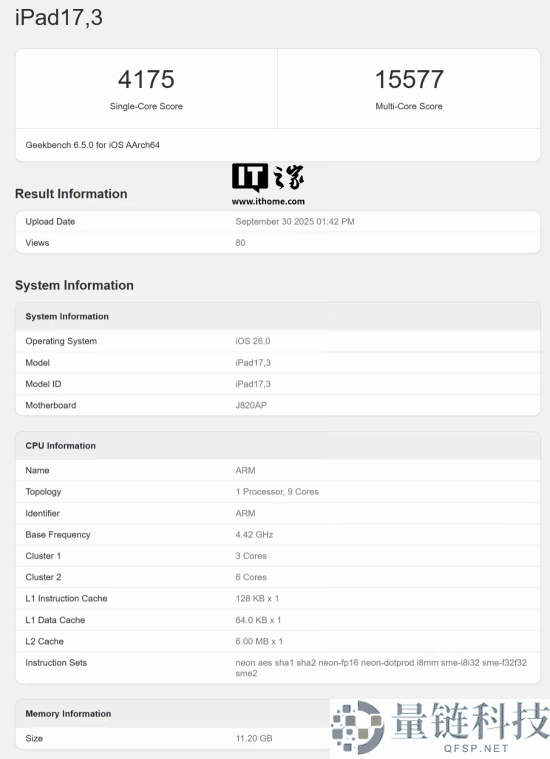Screen dimensions: 550x759
Task: Click the Instruction Sets label
Action: point(56,663)
